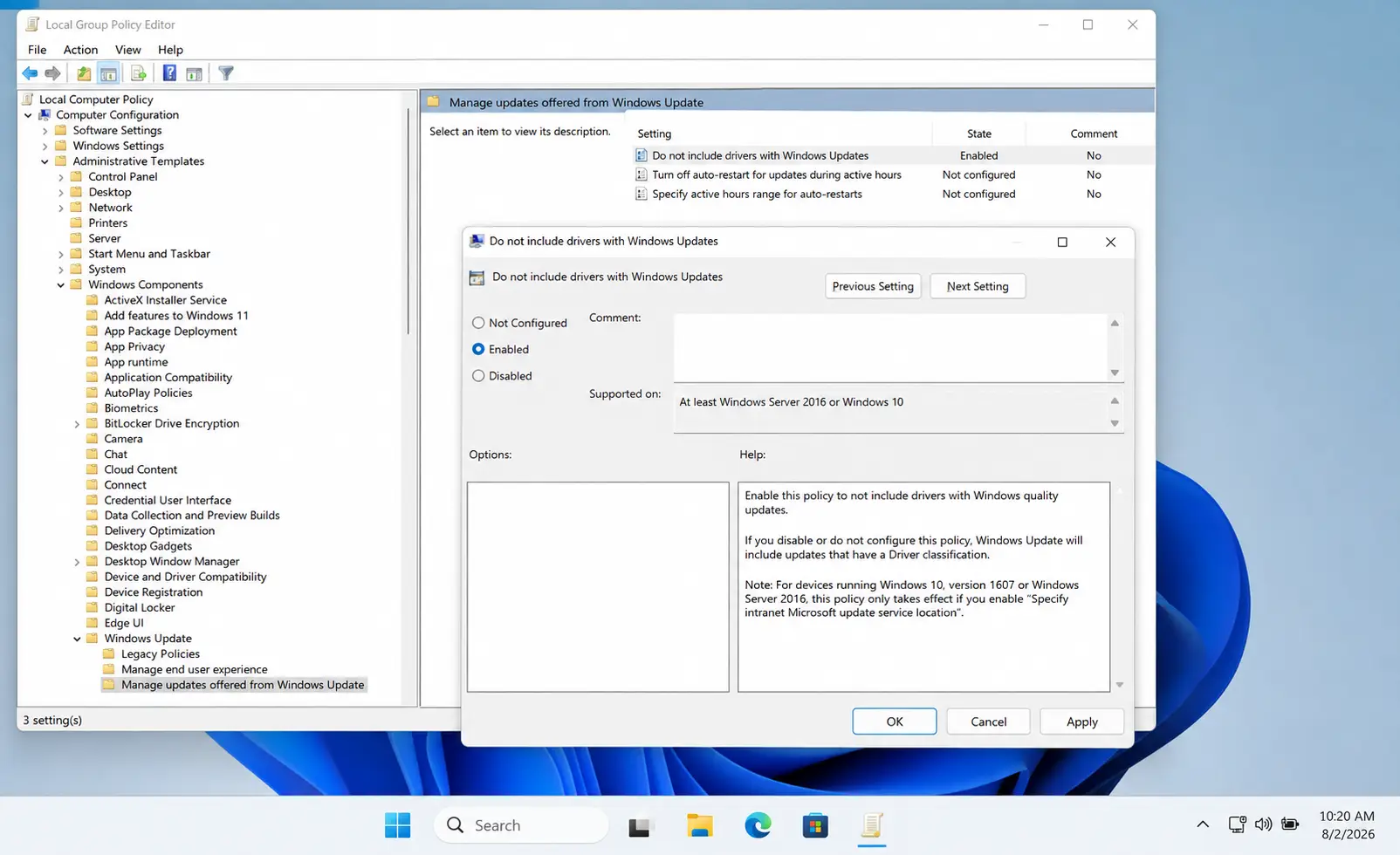Collapse the Windows Update folder
The height and width of the screenshot is (855, 1400).
point(77,639)
